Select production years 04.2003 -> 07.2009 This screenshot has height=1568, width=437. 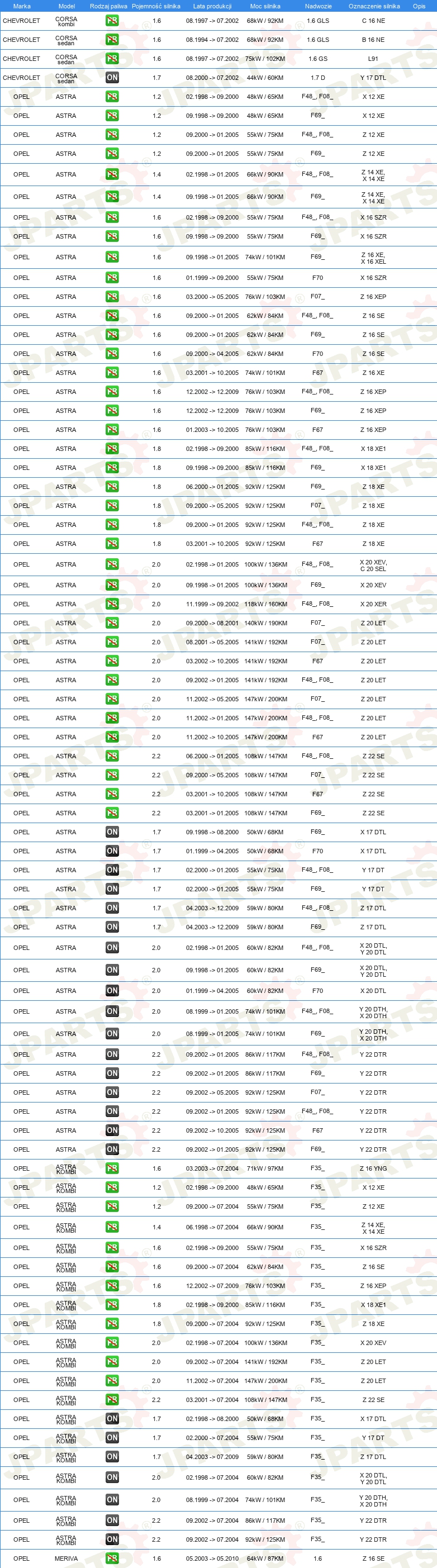tap(212, 1457)
